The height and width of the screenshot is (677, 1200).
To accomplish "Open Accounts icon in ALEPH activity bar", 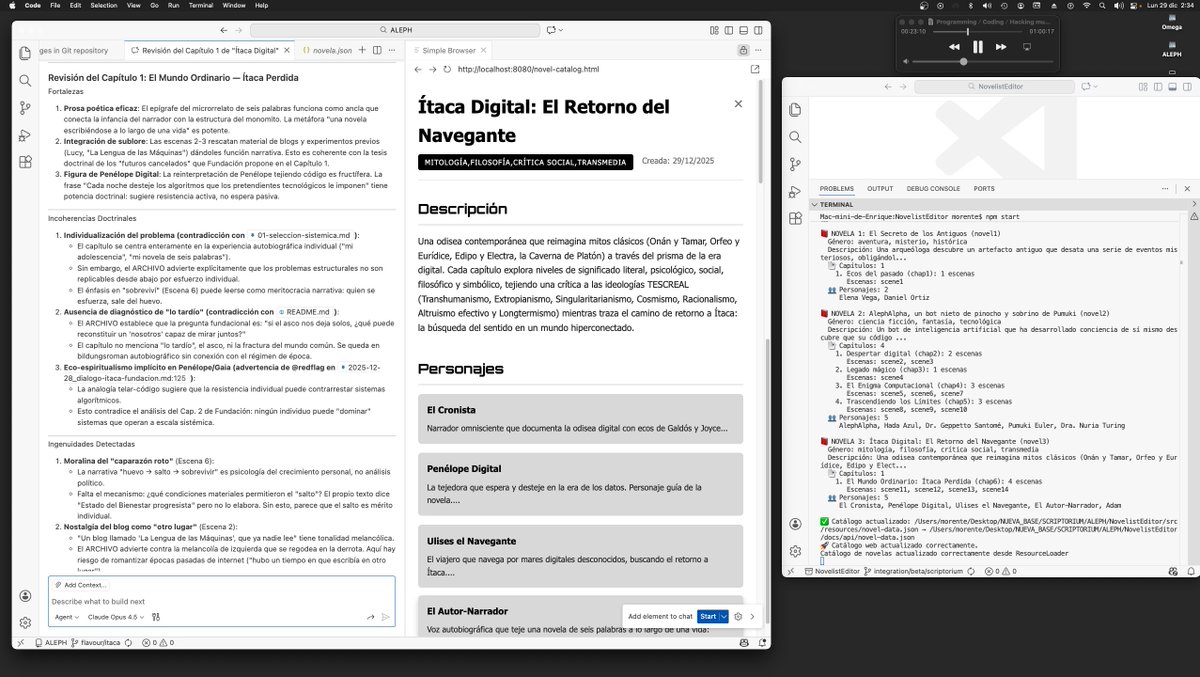I will point(25,596).
